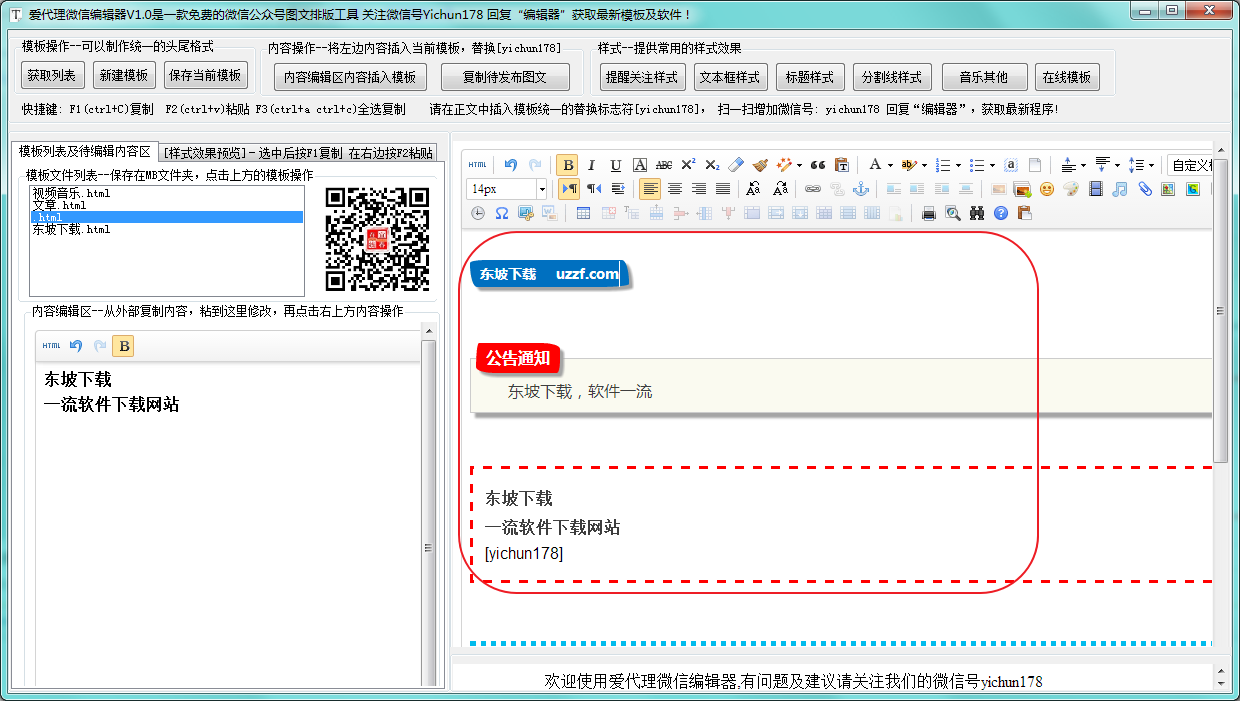The image size is (1240, 701).
Task: Insert music using the note icon
Action: point(1120,188)
